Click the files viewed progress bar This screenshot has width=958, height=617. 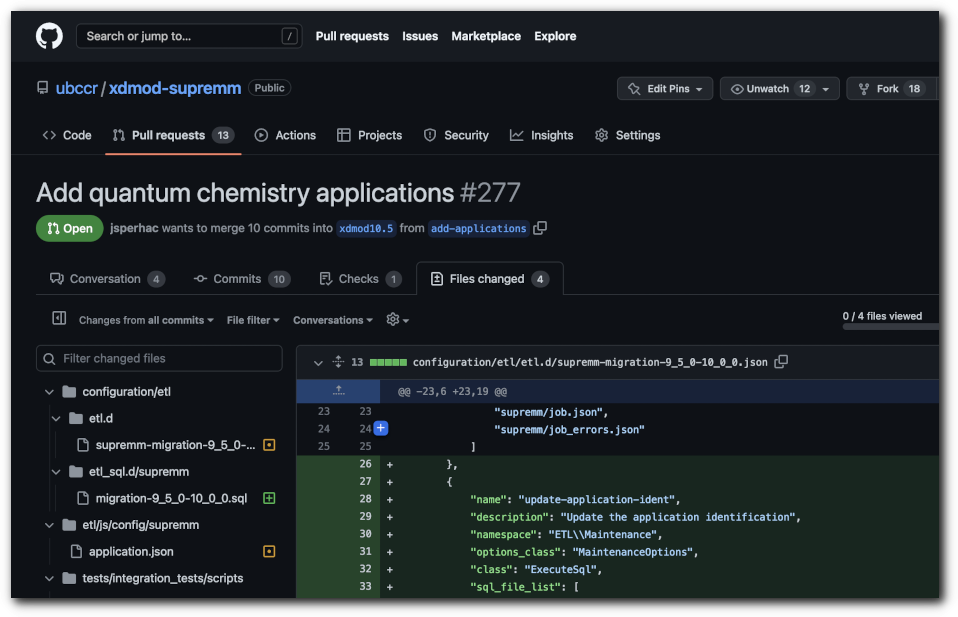point(888,327)
